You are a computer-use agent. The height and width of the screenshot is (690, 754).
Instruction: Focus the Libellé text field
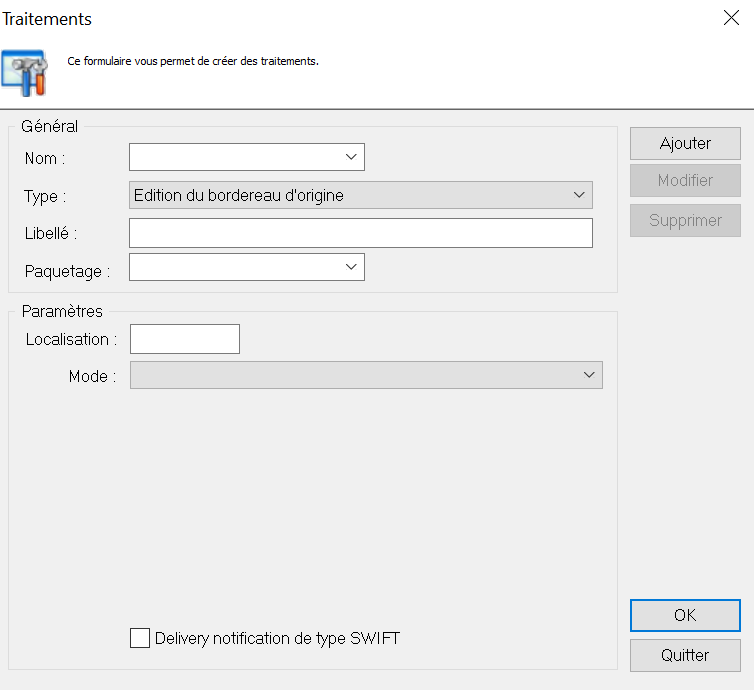click(360, 233)
